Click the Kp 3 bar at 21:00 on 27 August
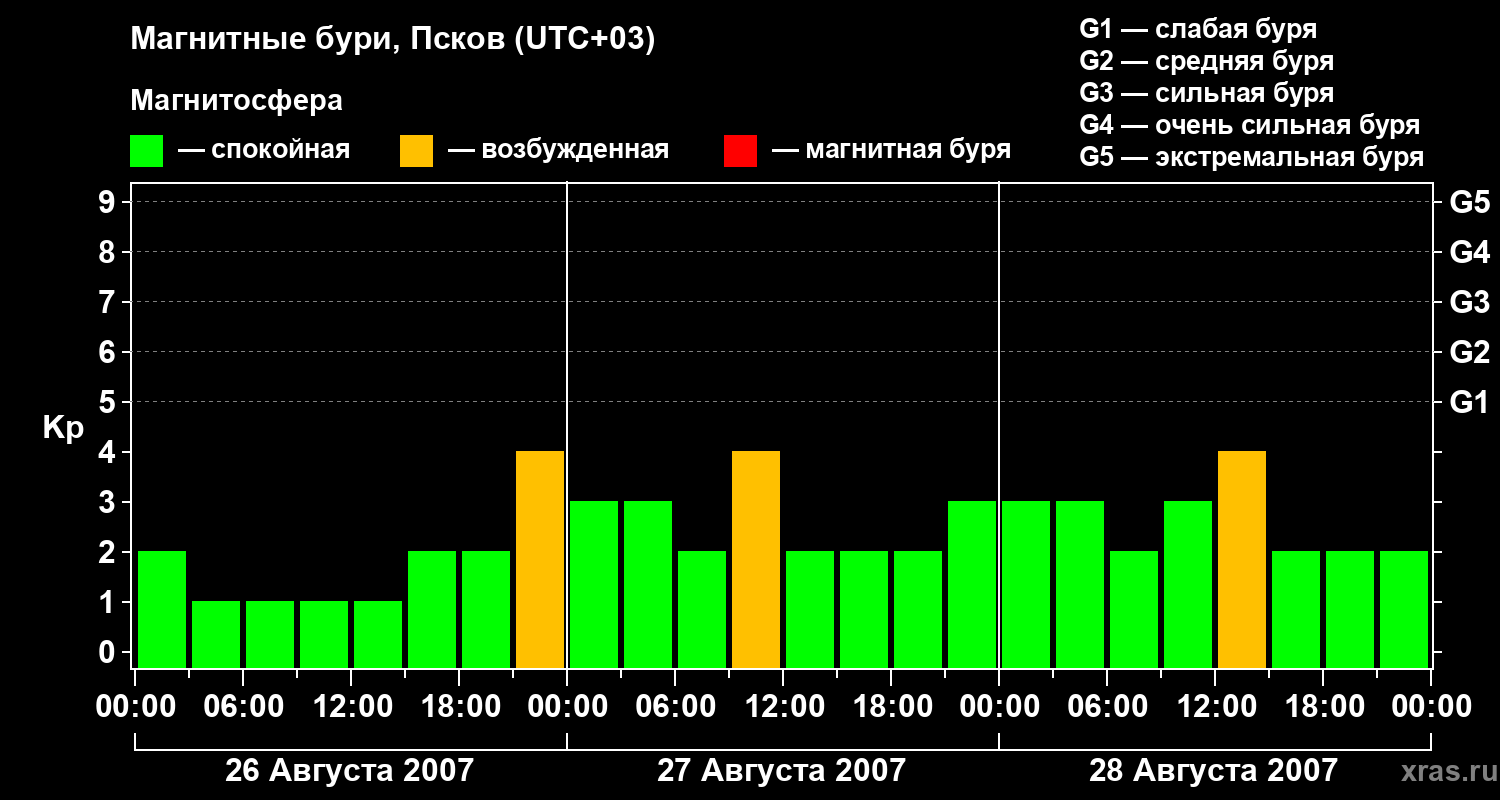 [x=972, y=584]
